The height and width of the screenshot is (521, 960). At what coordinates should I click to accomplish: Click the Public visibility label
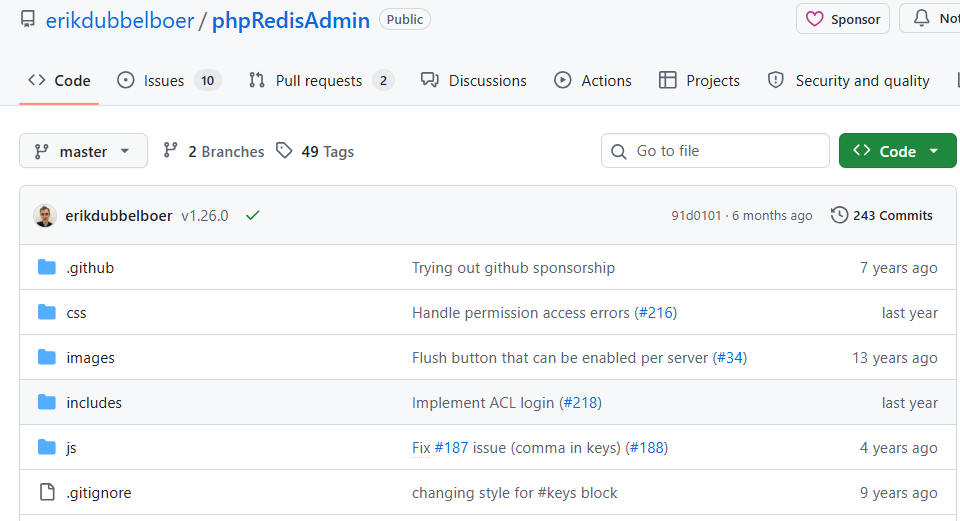pos(405,20)
